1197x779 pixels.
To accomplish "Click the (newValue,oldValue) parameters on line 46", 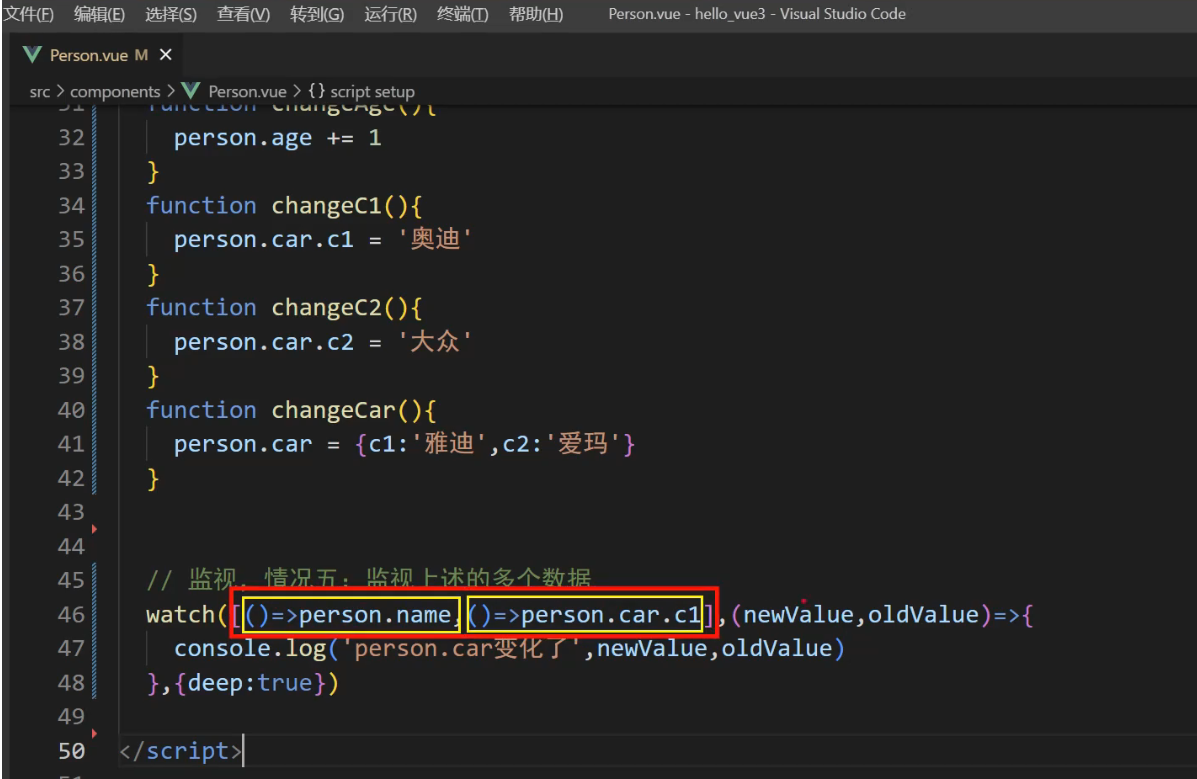I will [x=861, y=615].
